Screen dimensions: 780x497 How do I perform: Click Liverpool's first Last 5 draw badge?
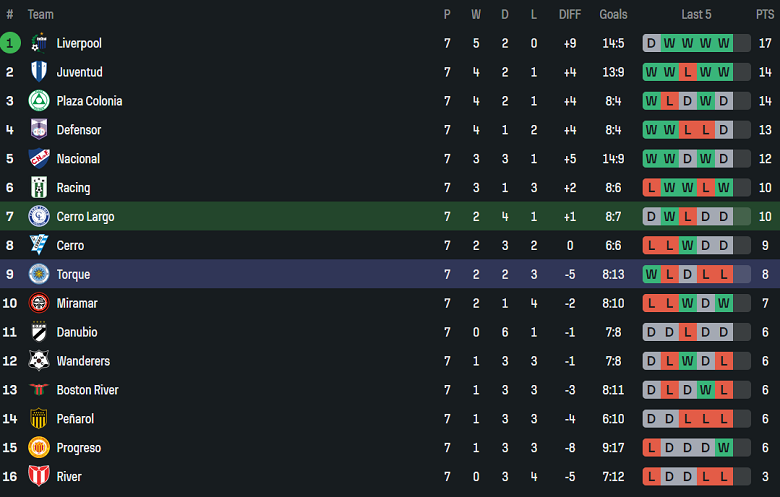tap(652, 43)
